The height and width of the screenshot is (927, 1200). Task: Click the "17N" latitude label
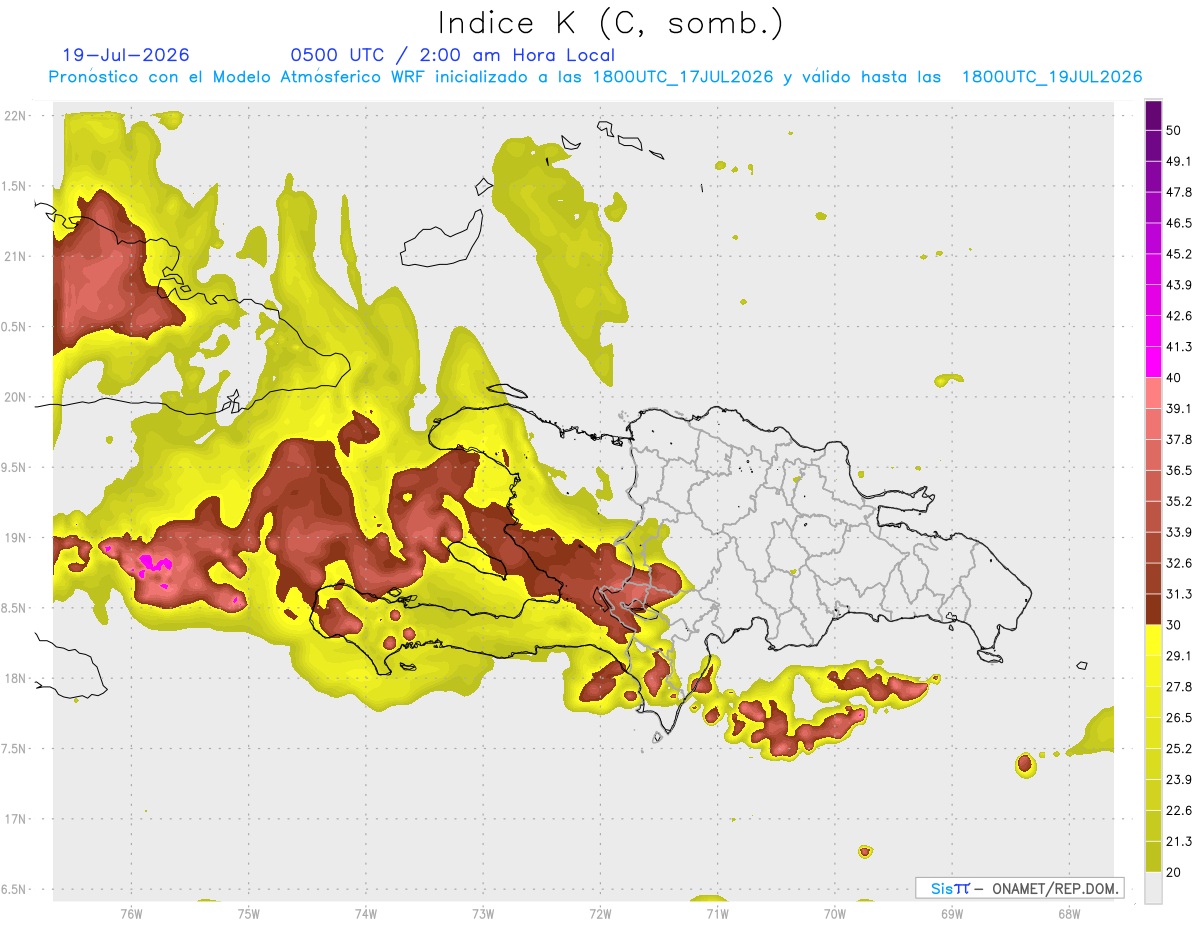click(x=16, y=819)
